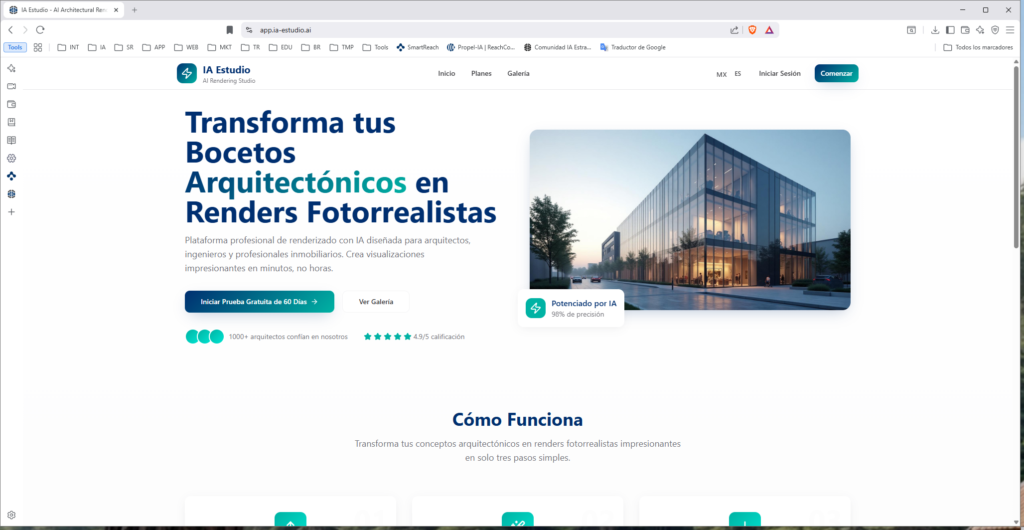The width and height of the screenshot is (1024, 530).
Task: Toggle the sidebar panel button in toolbar
Action: pos(950,30)
